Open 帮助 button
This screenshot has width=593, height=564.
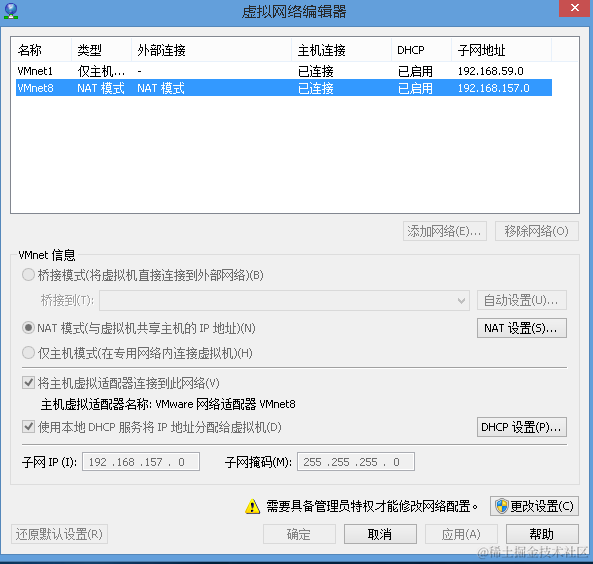[x=542, y=534]
